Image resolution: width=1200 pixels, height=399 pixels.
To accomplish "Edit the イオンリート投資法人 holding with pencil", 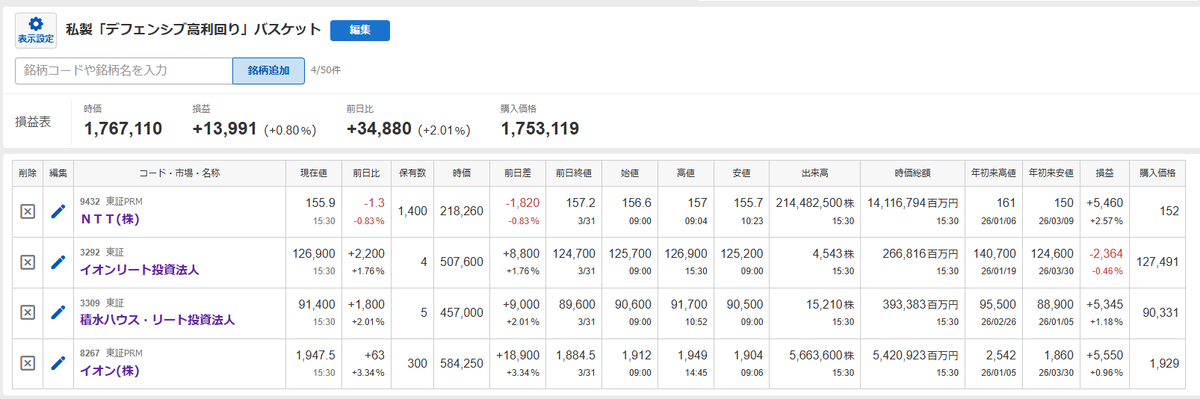I will pyautogui.click(x=58, y=262).
